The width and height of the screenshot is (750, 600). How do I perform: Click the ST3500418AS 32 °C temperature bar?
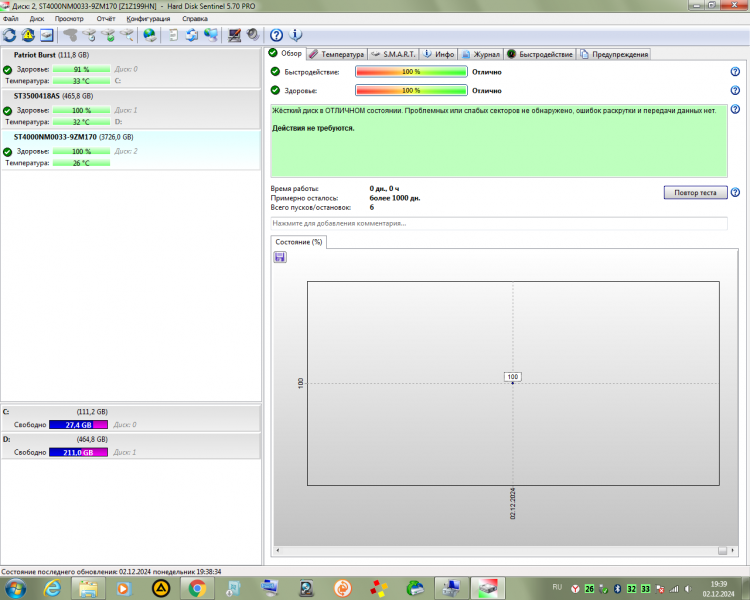81,122
